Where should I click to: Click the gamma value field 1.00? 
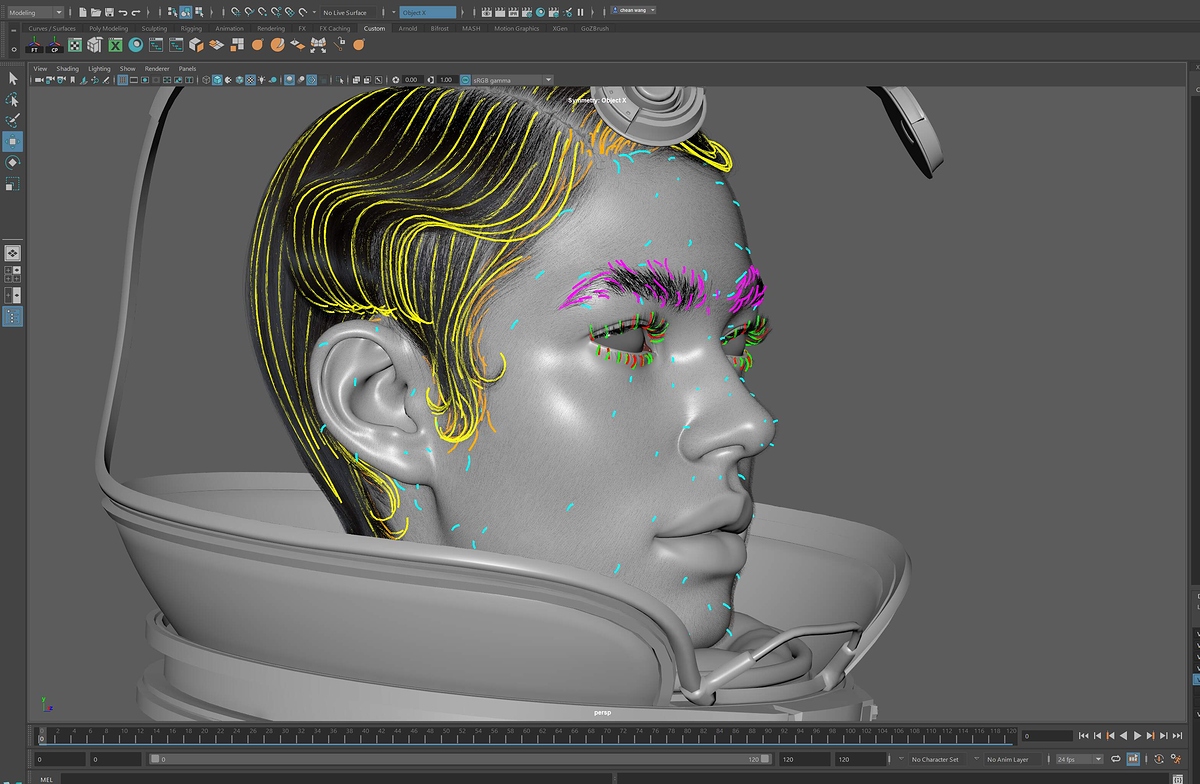[x=446, y=80]
